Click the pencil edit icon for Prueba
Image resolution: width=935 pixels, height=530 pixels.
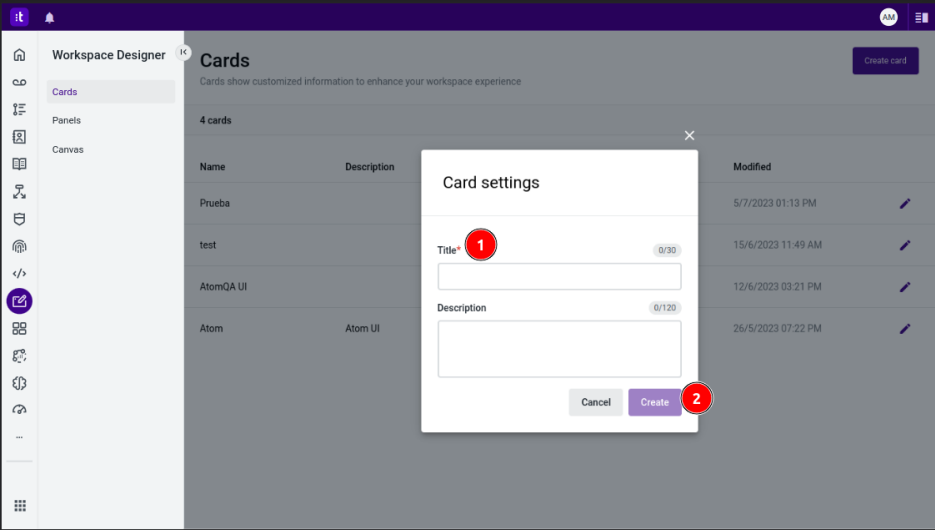905,203
